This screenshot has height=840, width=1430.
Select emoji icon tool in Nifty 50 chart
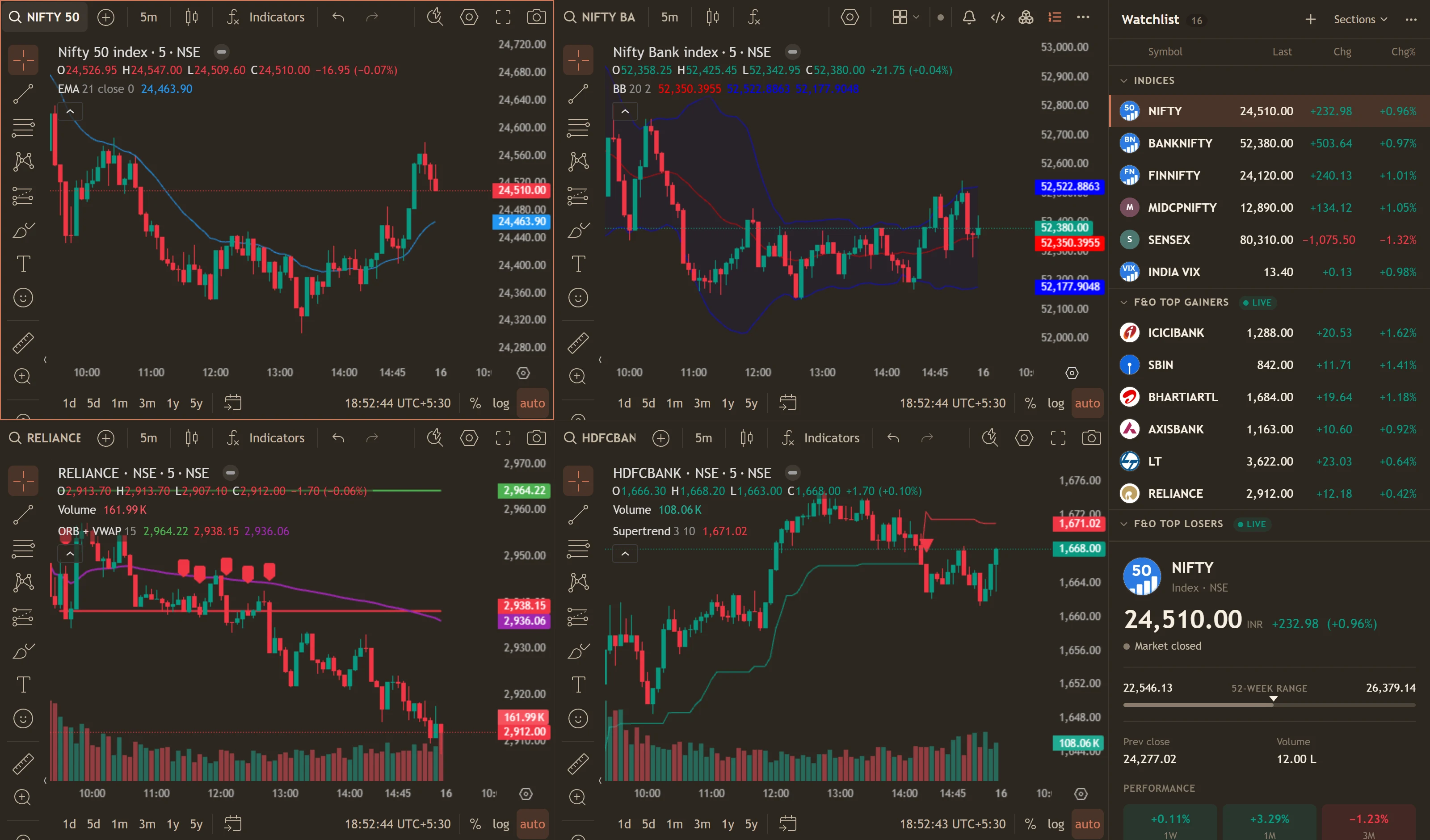coord(23,298)
